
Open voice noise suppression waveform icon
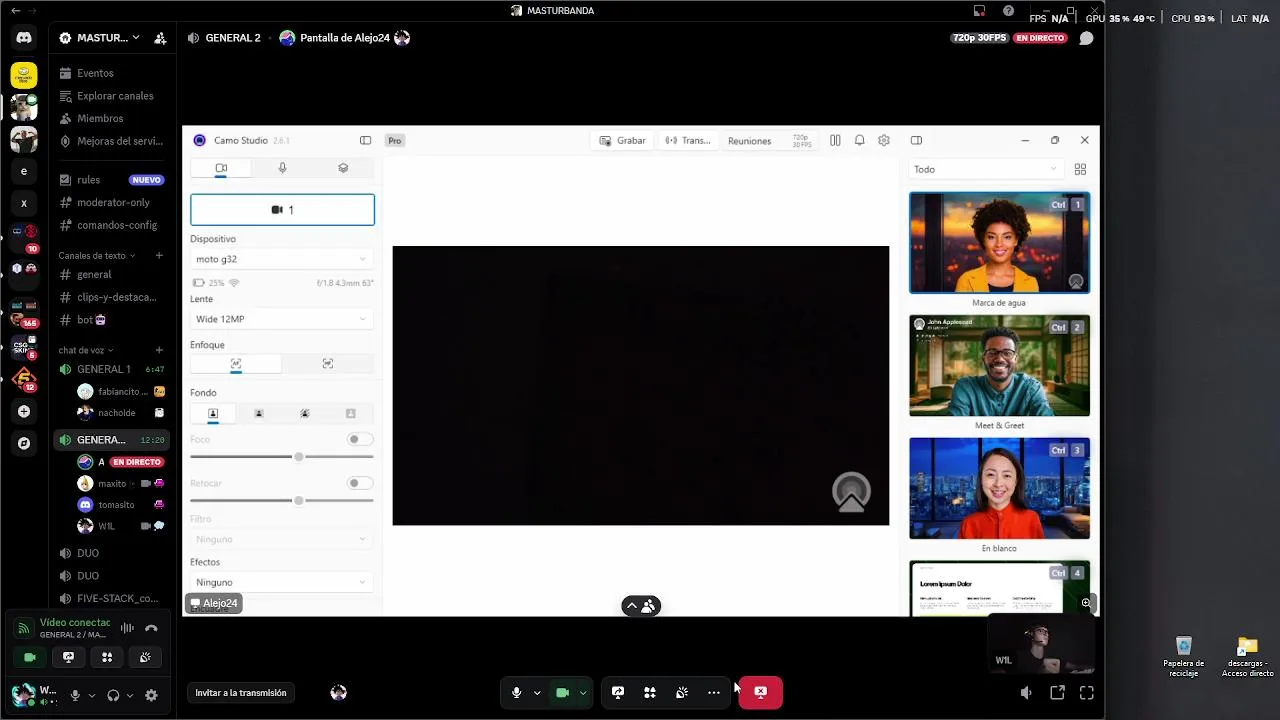[x=127, y=628]
